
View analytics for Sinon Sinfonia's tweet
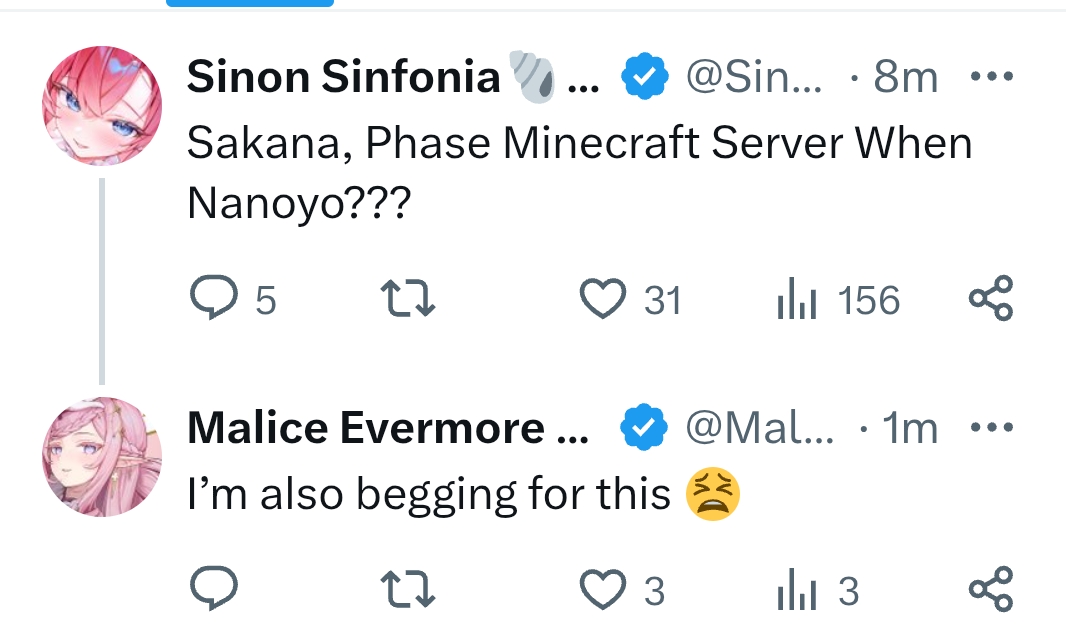click(797, 300)
